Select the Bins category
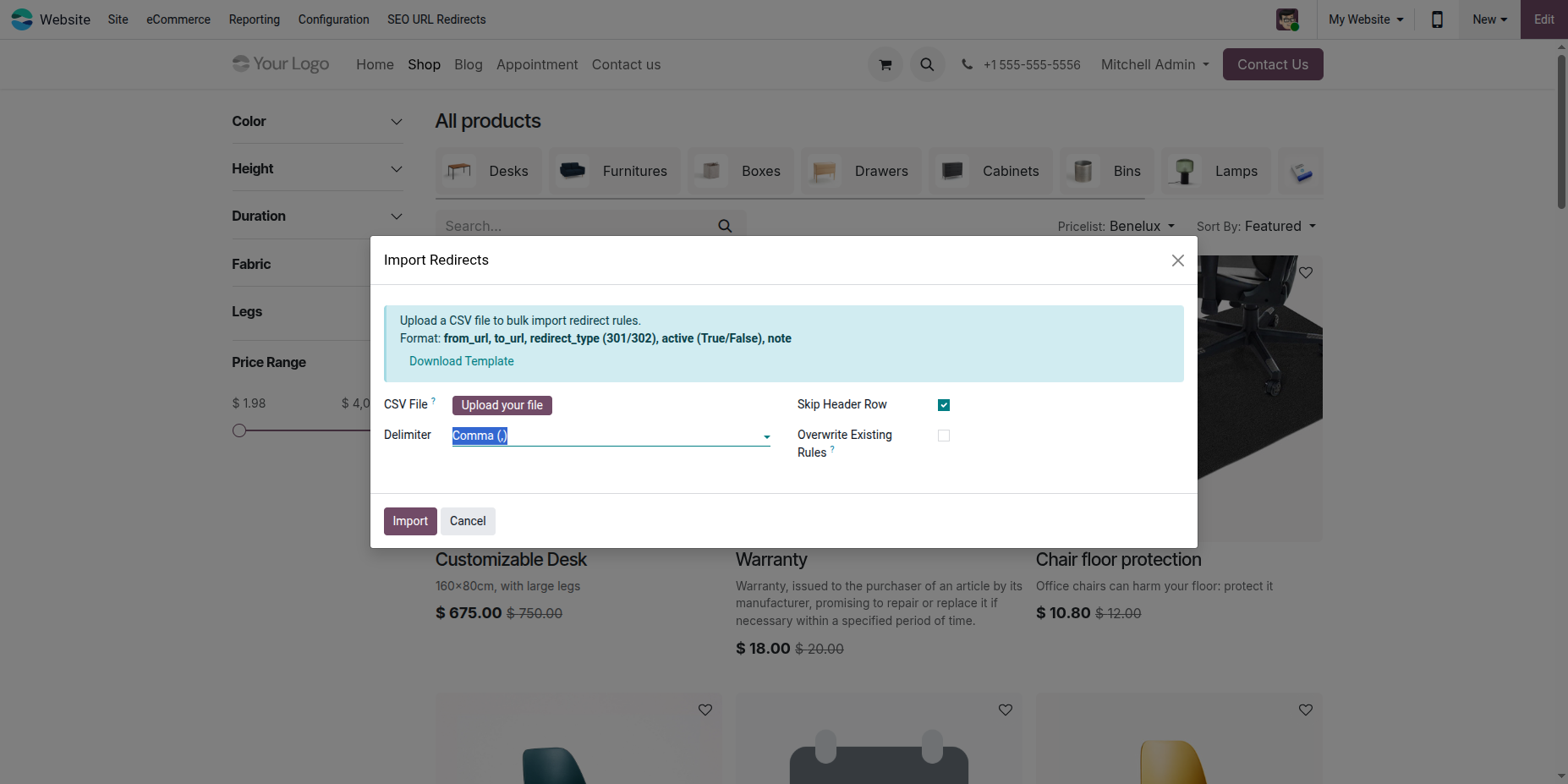 click(1106, 171)
